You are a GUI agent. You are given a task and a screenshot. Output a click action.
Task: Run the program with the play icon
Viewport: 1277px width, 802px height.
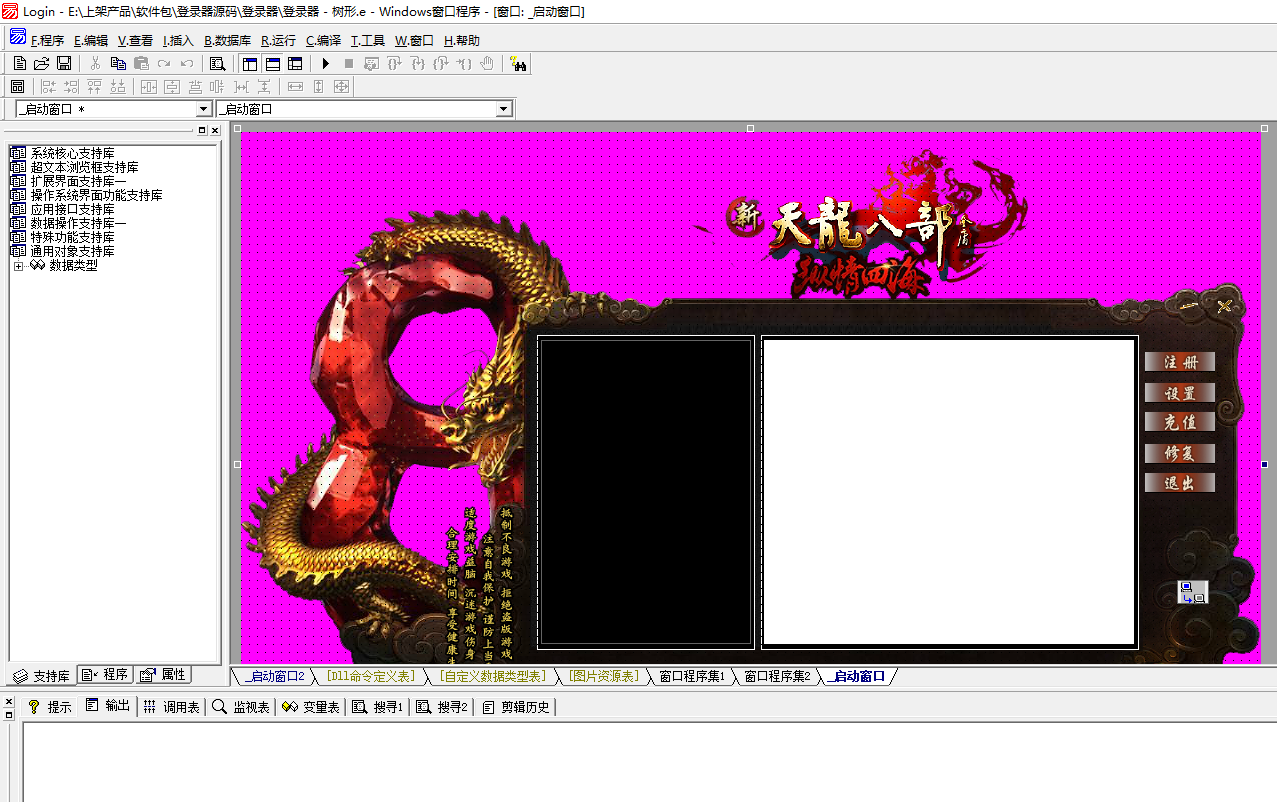click(x=325, y=64)
